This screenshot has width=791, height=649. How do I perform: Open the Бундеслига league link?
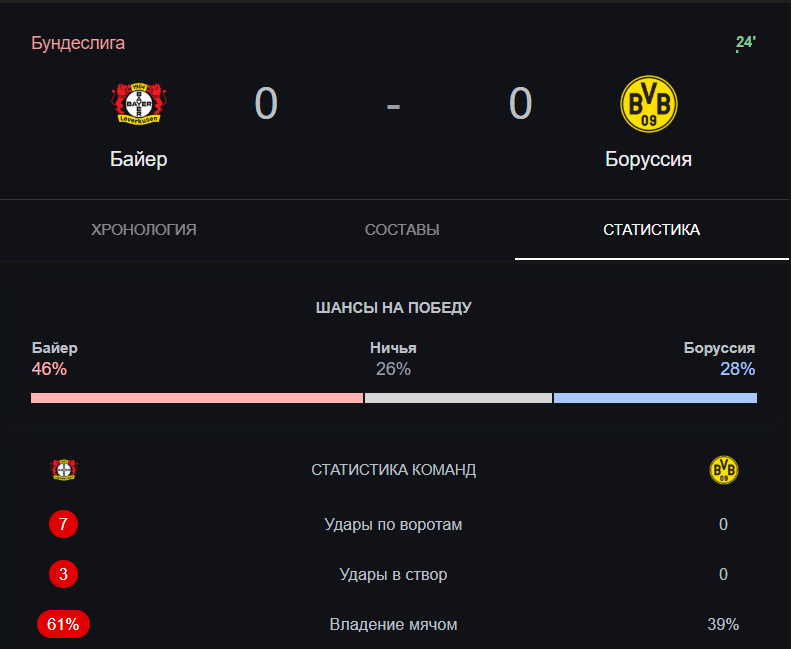[x=78, y=43]
